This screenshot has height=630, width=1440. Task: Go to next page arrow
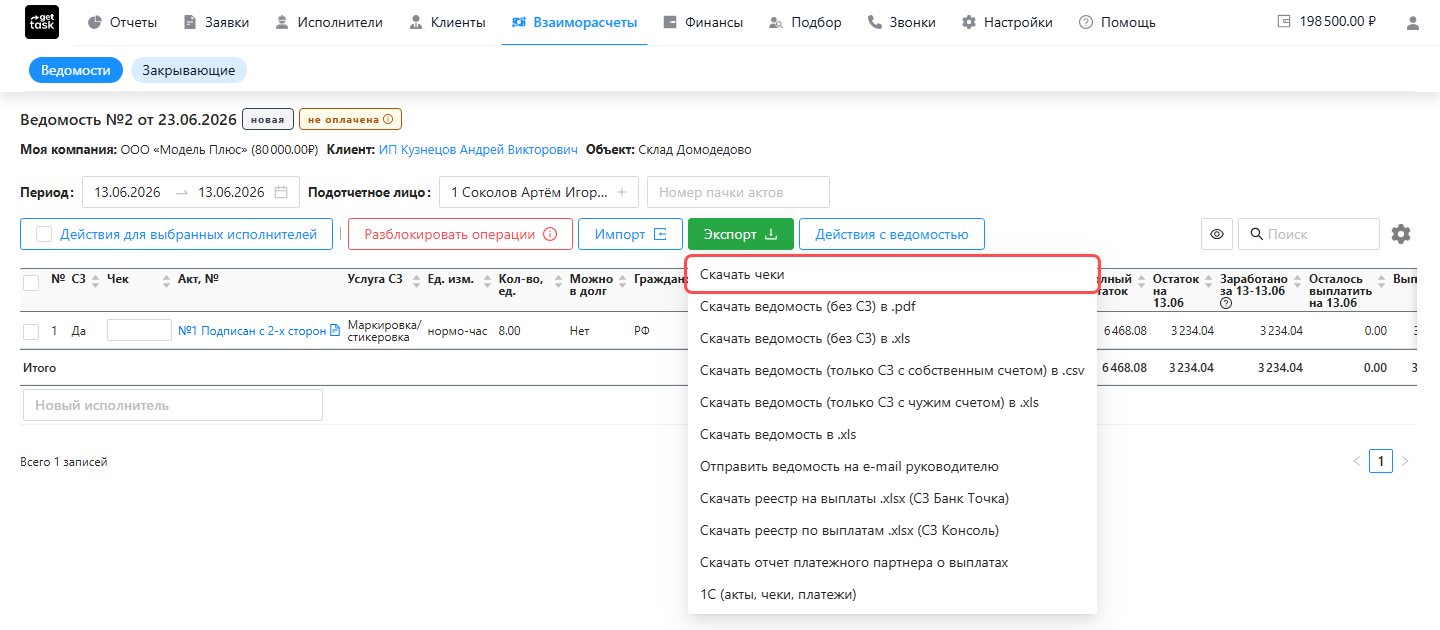coord(1405,461)
